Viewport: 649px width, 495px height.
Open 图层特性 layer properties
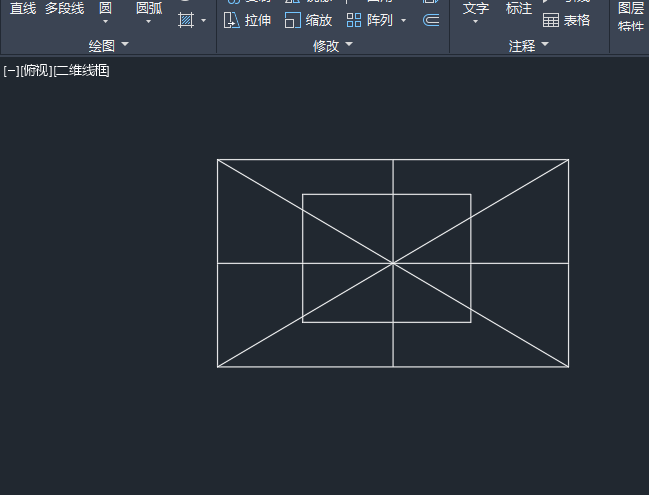click(631, 17)
